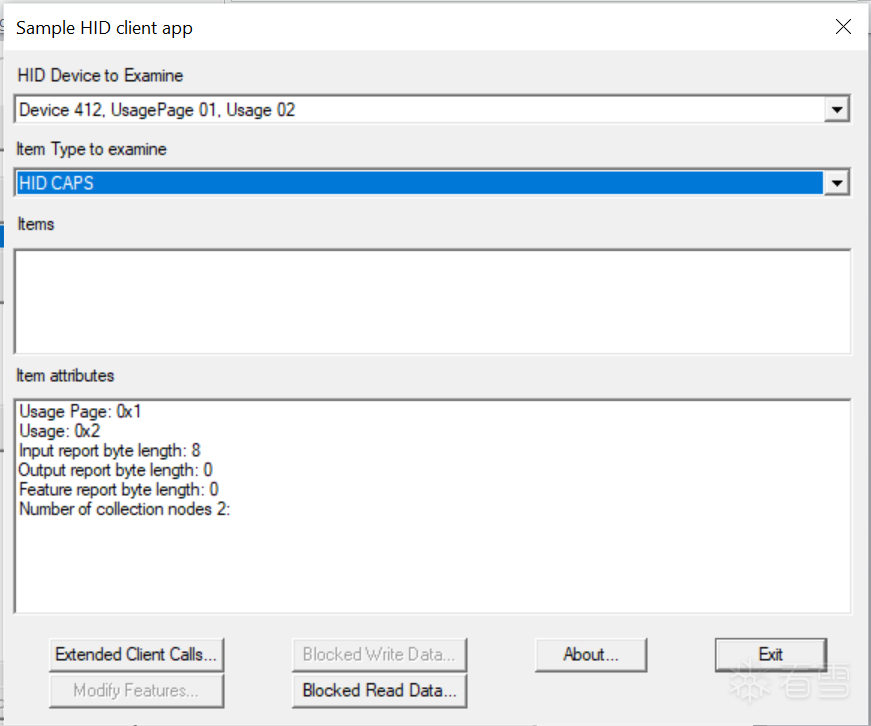Open Extended Client Calls

pos(136,655)
